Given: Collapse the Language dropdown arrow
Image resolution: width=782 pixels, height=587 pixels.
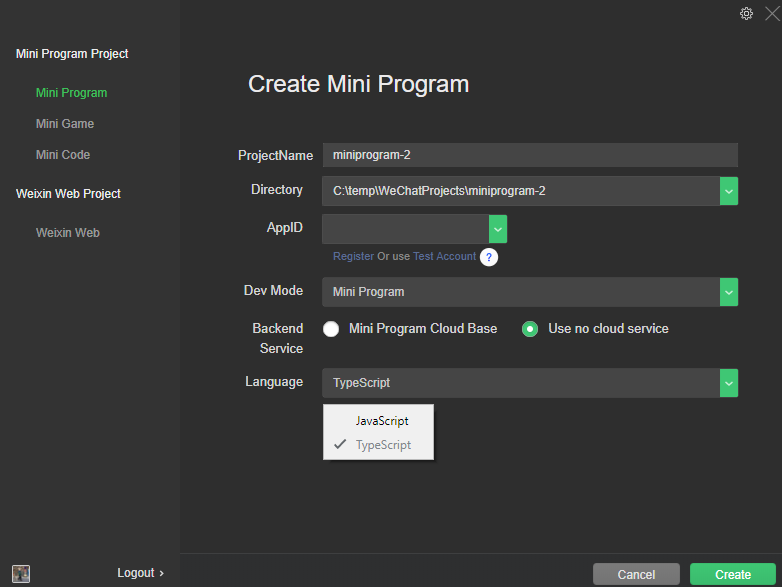Looking at the screenshot, I should click(x=729, y=383).
